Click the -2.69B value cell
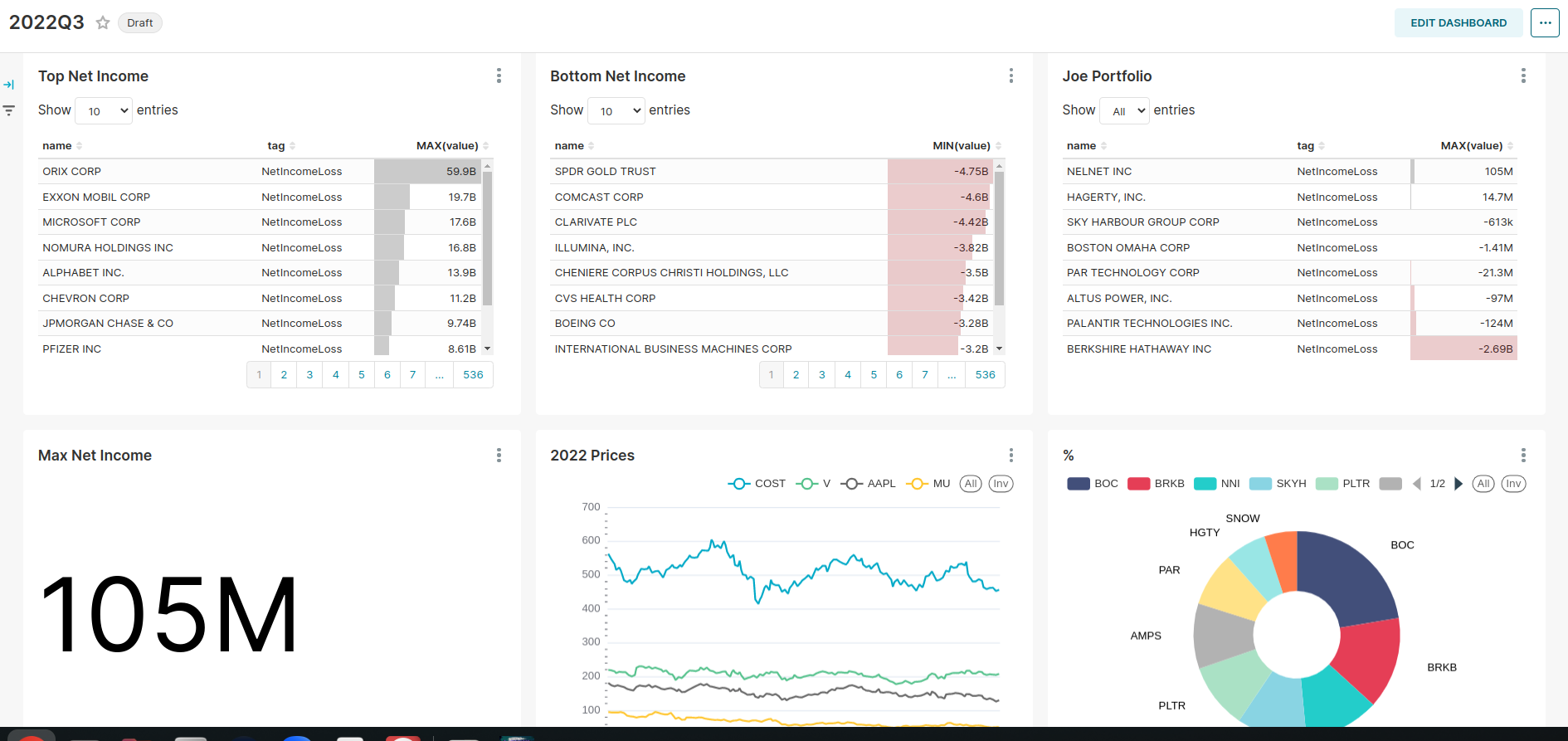 [x=1464, y=349]
